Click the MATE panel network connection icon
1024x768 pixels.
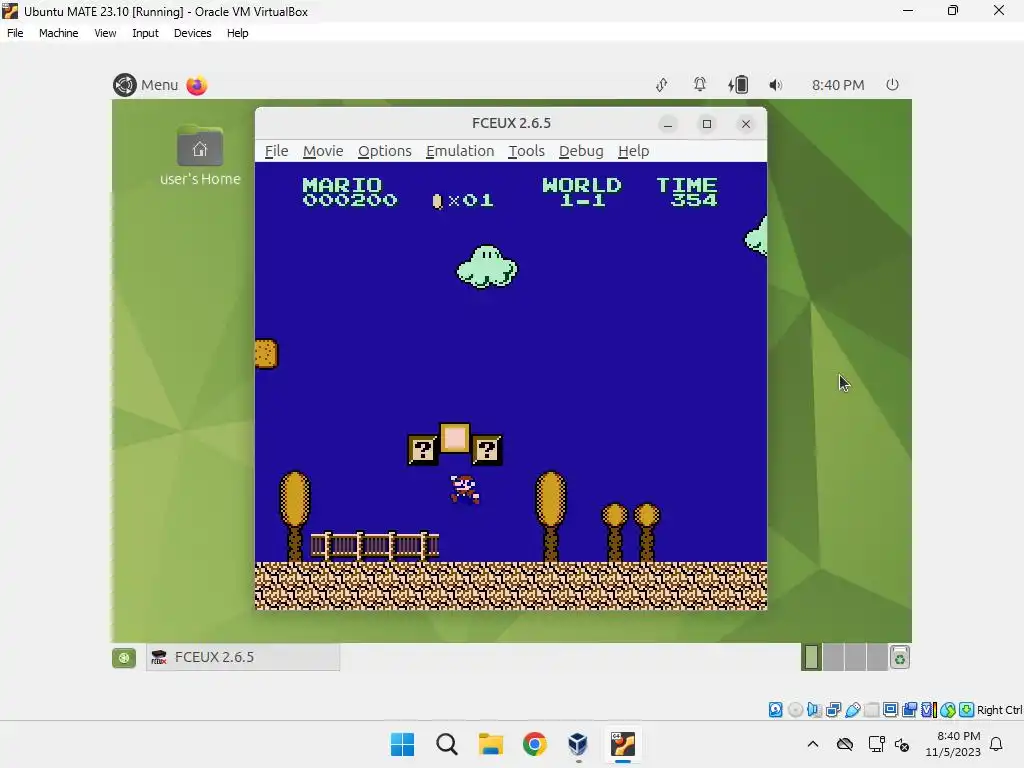pyautogui.click(x=662, y=85)
